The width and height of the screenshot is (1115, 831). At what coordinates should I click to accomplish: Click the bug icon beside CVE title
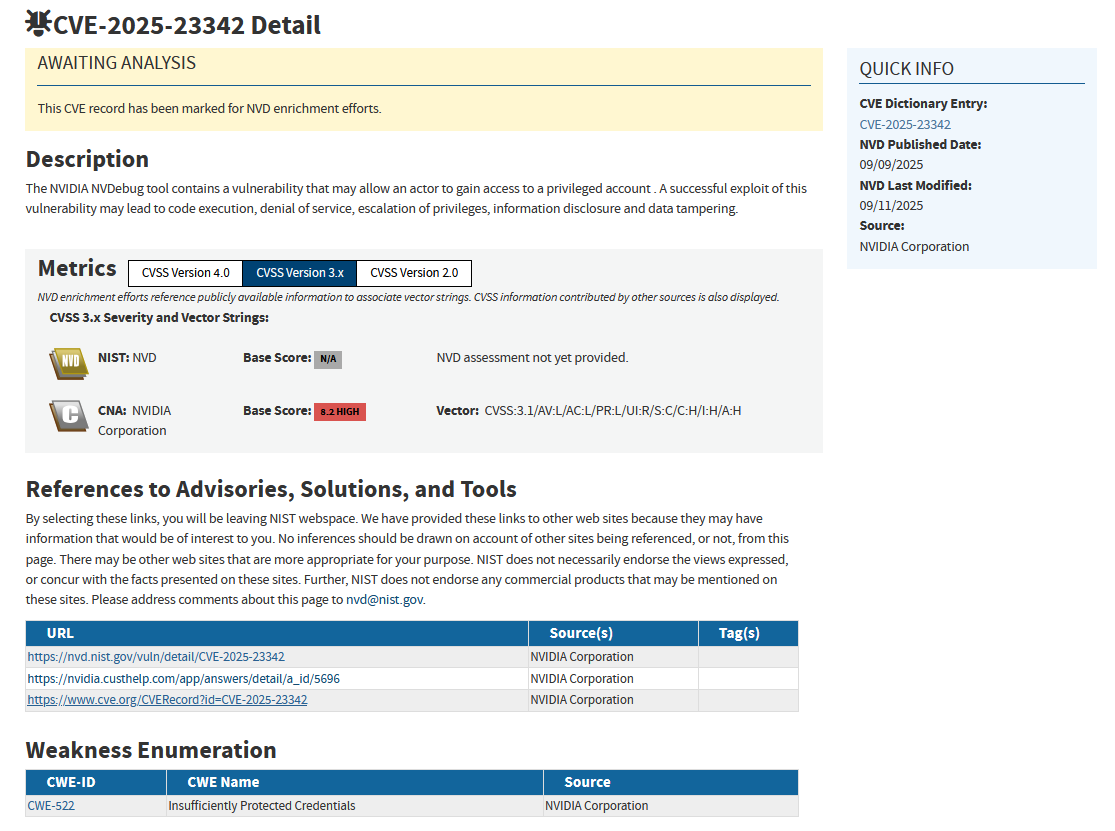[x=38, y=23]
